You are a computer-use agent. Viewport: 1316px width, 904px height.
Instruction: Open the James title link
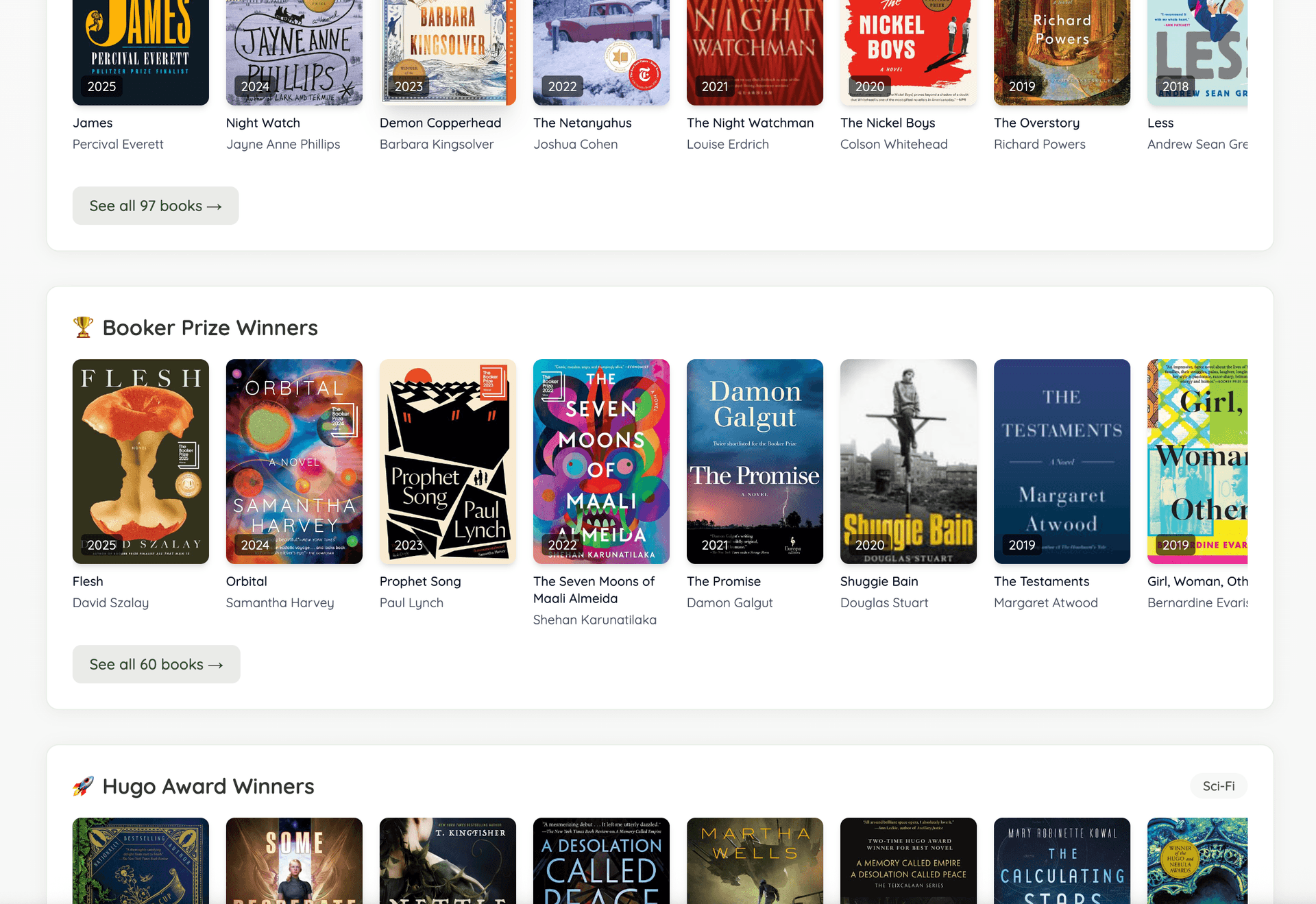93,123
